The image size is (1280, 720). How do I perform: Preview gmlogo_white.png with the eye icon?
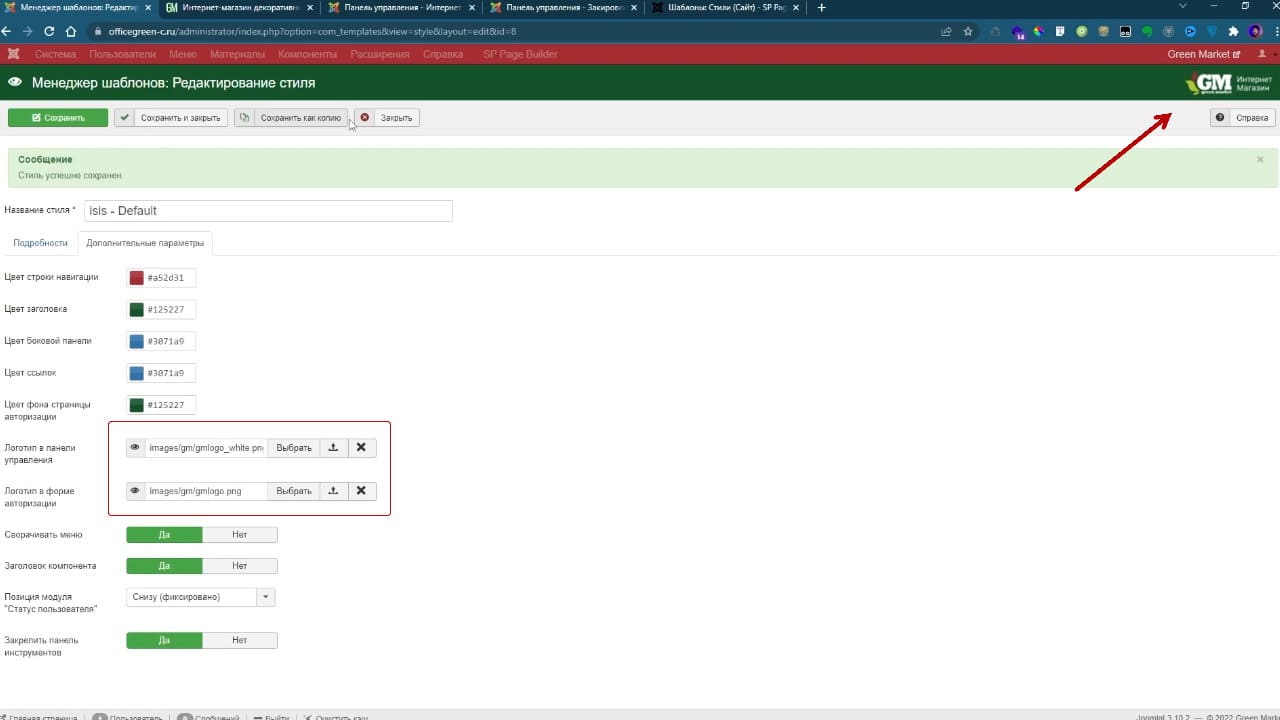click(x=135, y=448)
